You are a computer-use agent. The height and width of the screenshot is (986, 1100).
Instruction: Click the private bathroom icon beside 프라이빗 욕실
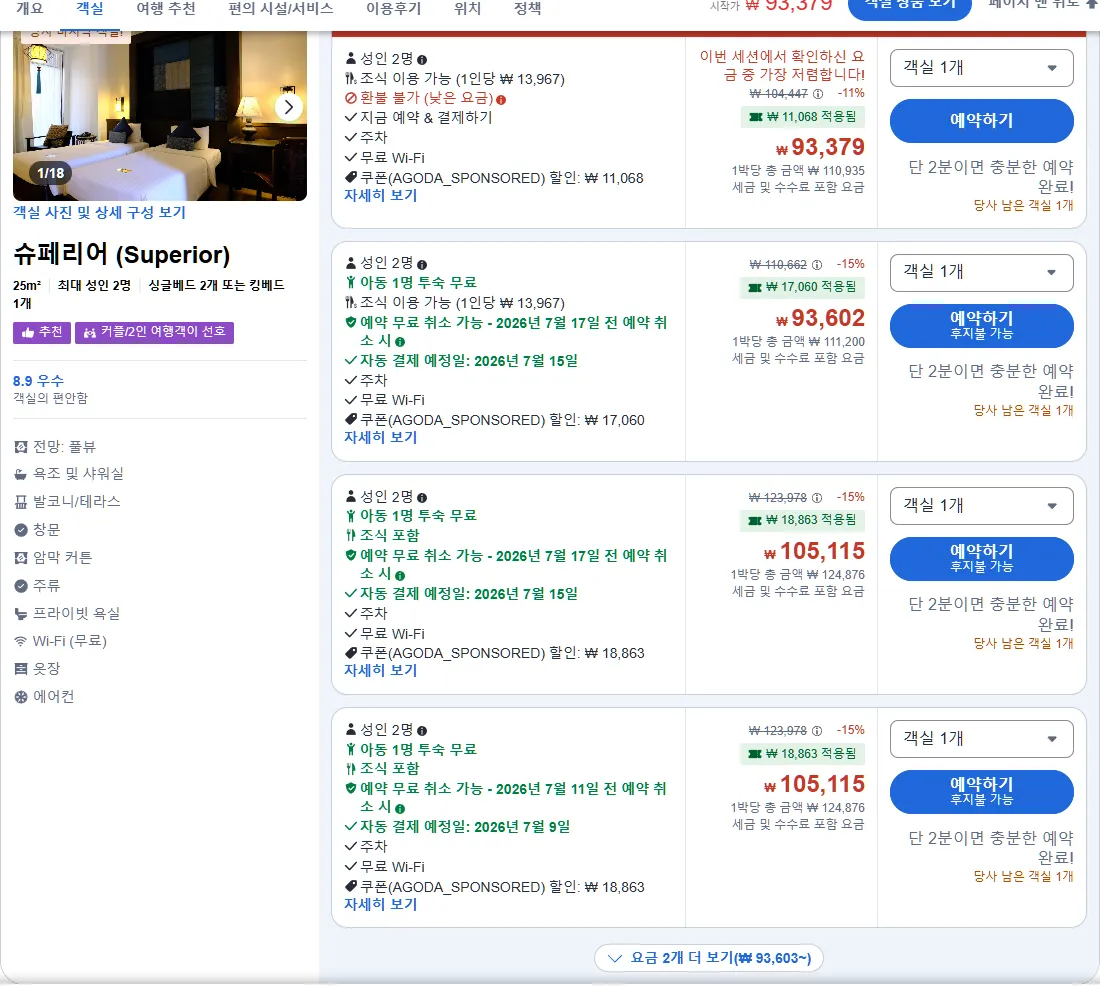click(21, 614)
